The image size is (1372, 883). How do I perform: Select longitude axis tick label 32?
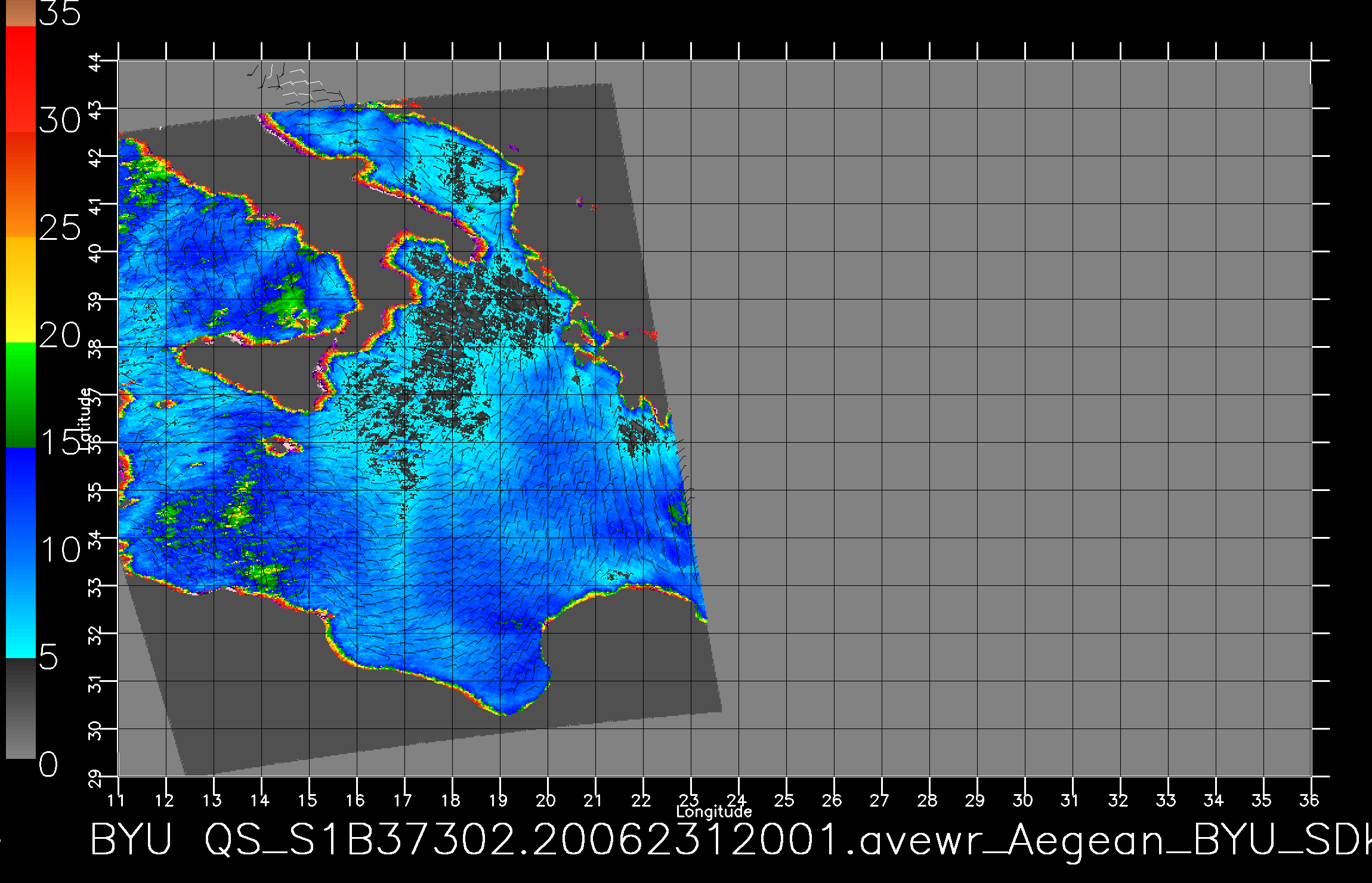point(1118,799)
